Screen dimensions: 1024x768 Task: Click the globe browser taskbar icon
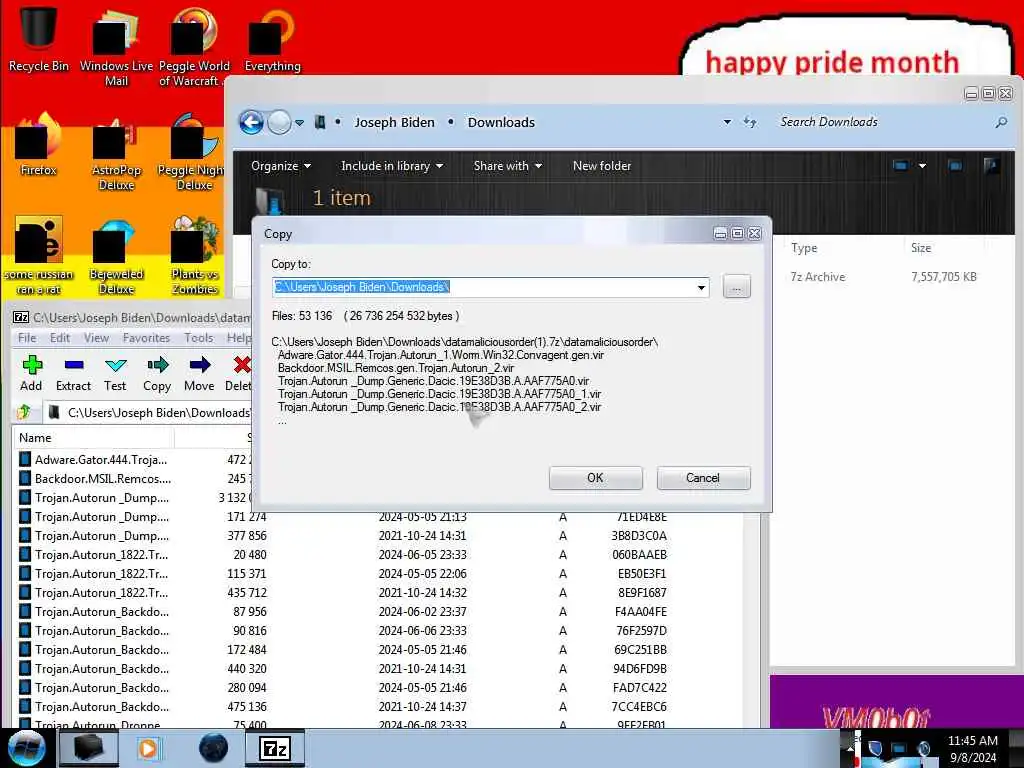[x=214, y=748]
